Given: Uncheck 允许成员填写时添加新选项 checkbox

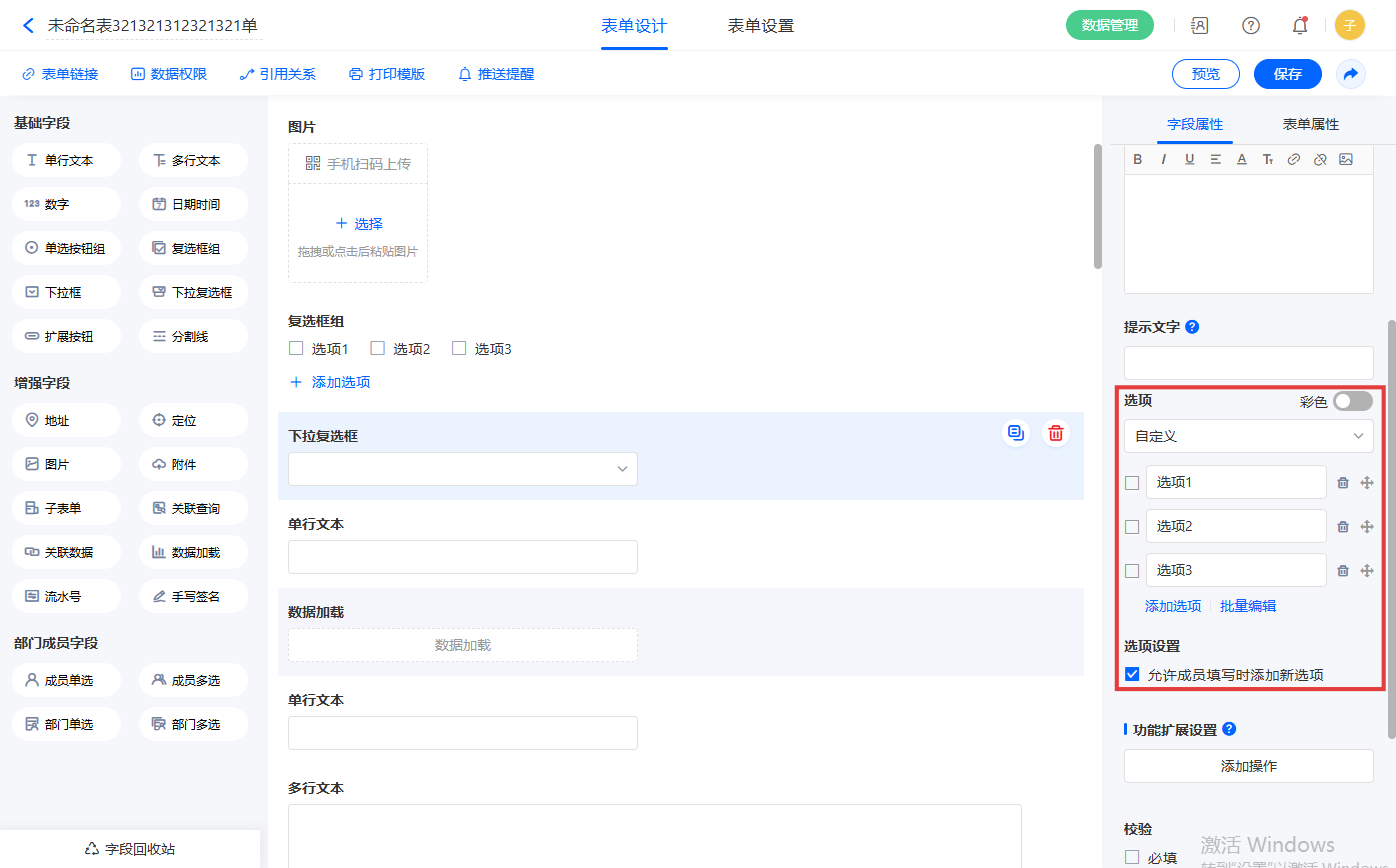Looking at the screenshot, I should [1132, 674].
